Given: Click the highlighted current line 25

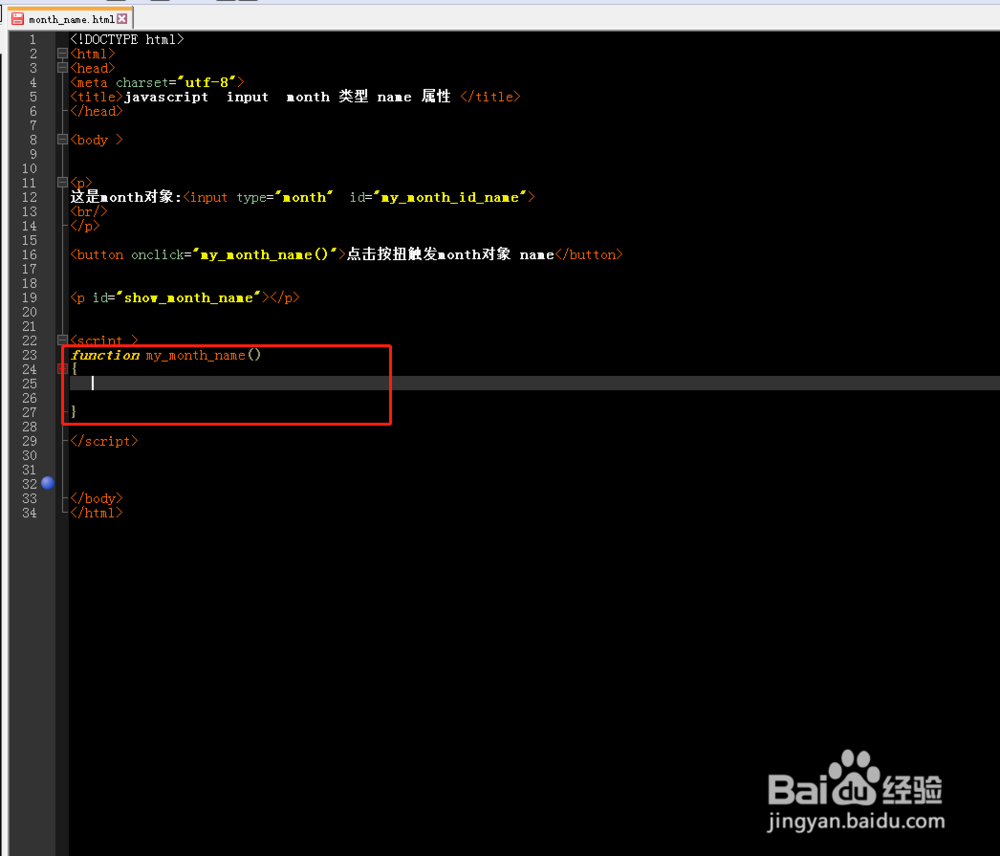Looking at the screenshot, I should tap(534, 383).
